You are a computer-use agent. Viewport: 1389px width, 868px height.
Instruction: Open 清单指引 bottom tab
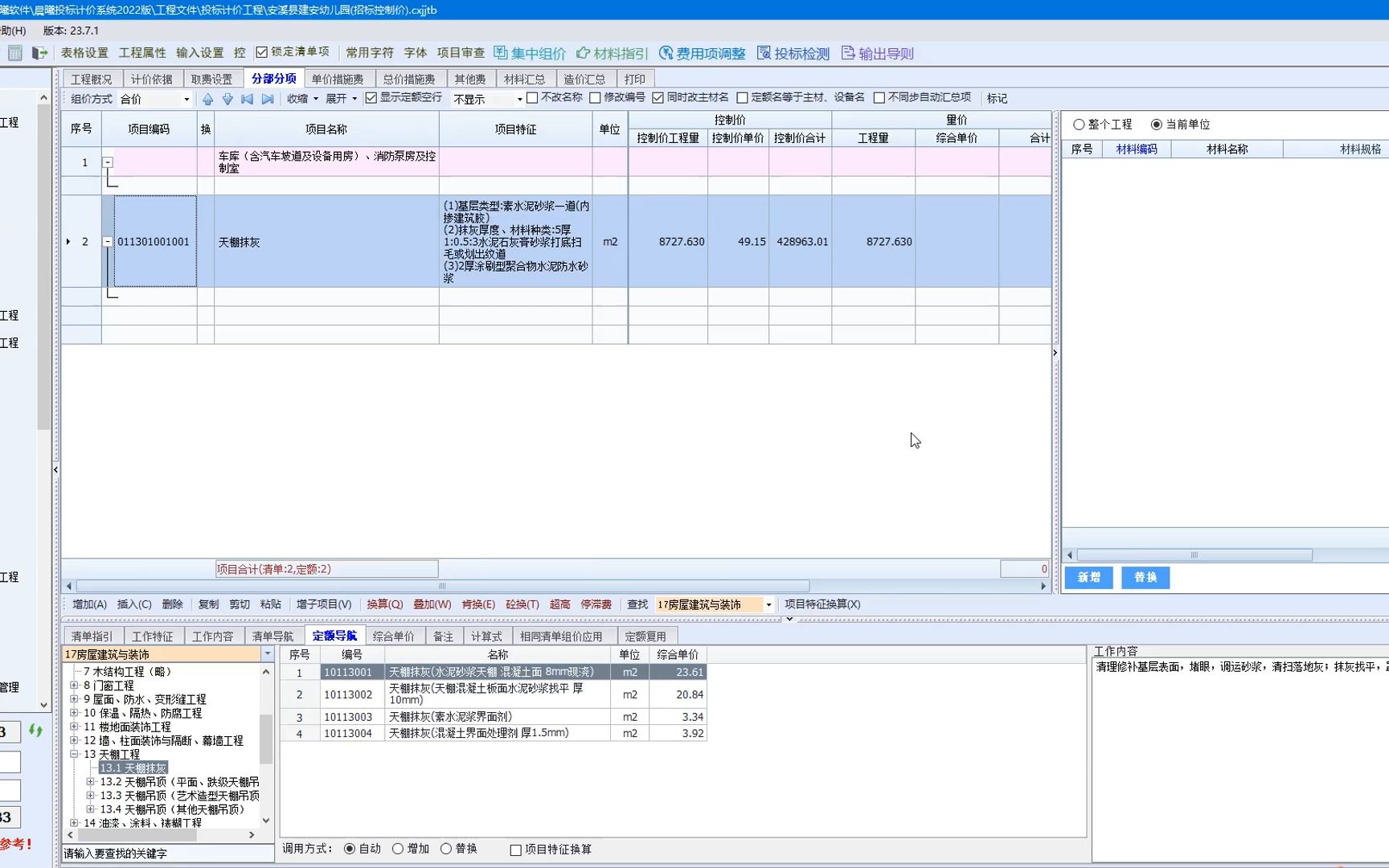point(92,636)
